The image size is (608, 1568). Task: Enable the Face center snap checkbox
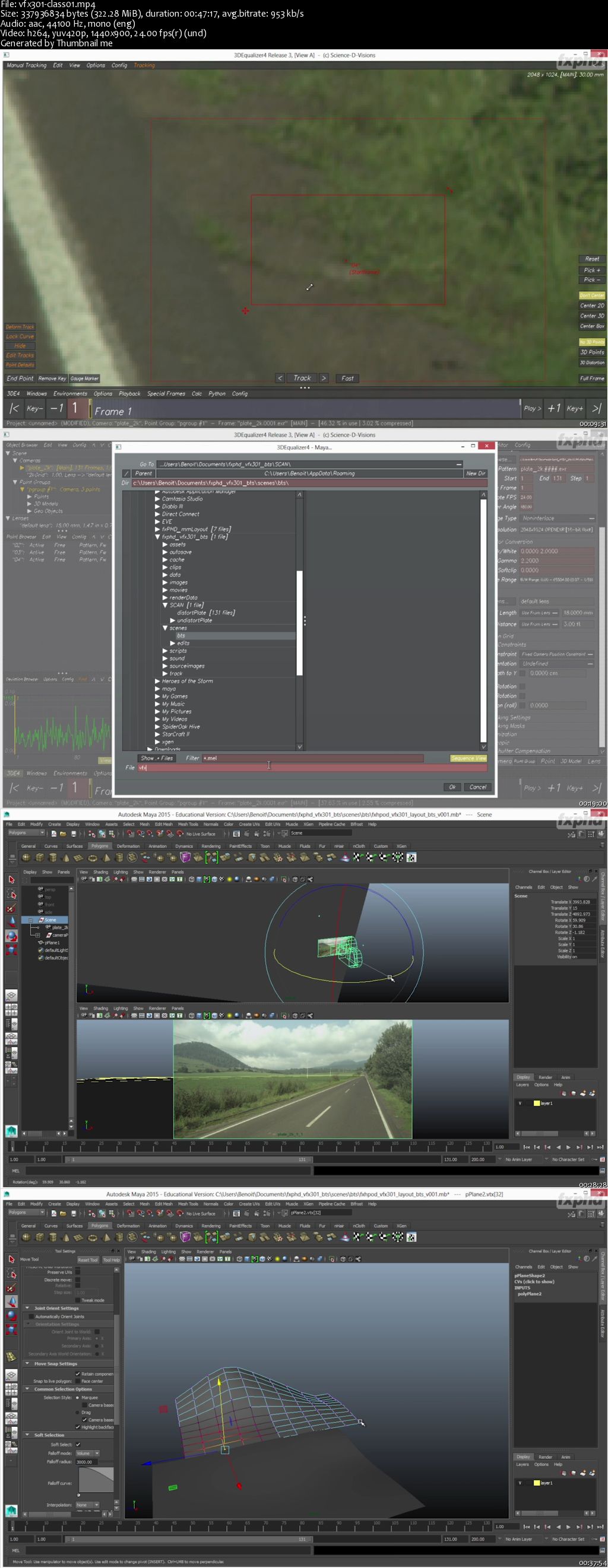pos(77,1381)
